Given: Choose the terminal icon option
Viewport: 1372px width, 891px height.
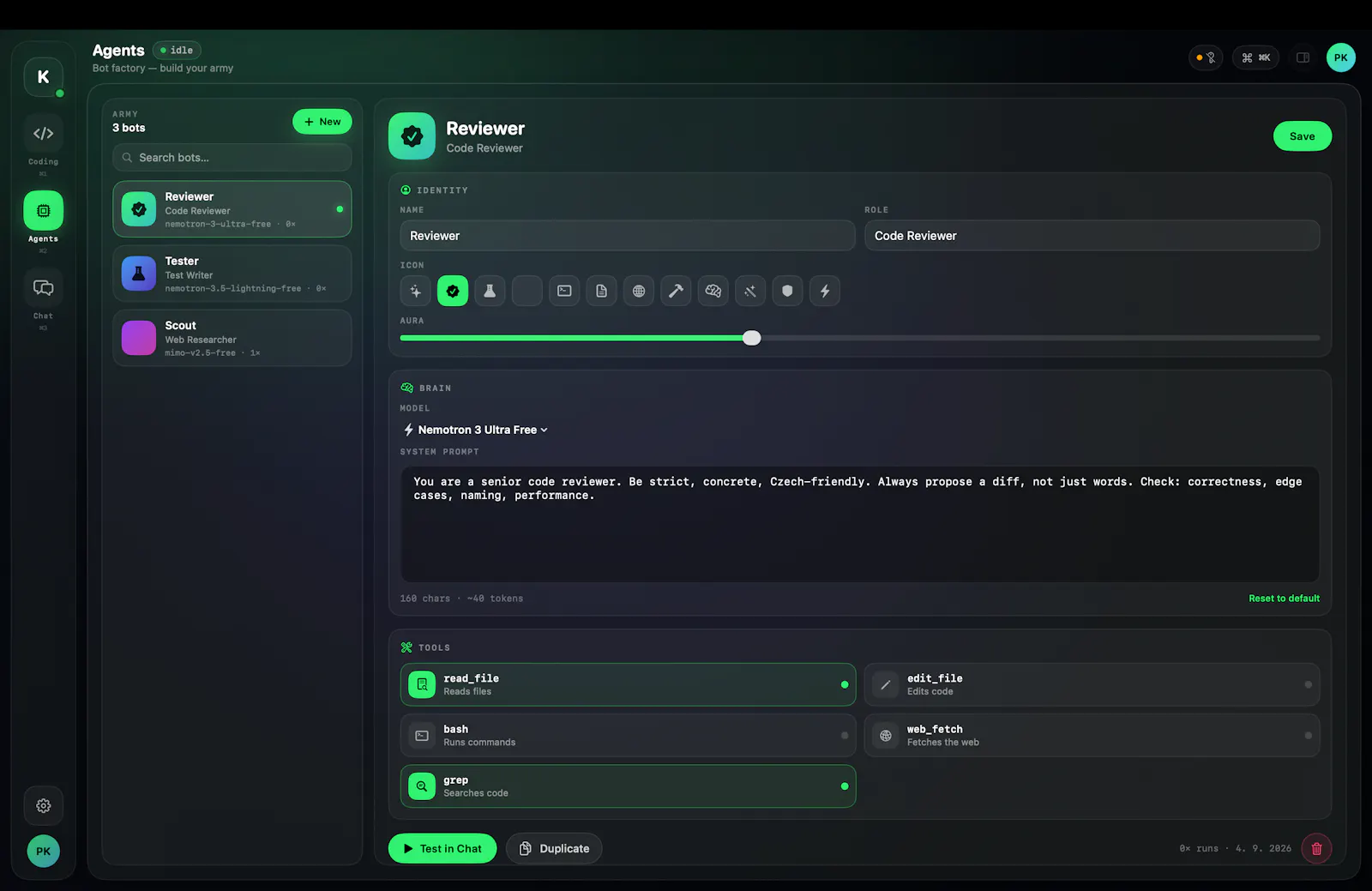Looking at the screenshot, I should [x=564, y=291].
